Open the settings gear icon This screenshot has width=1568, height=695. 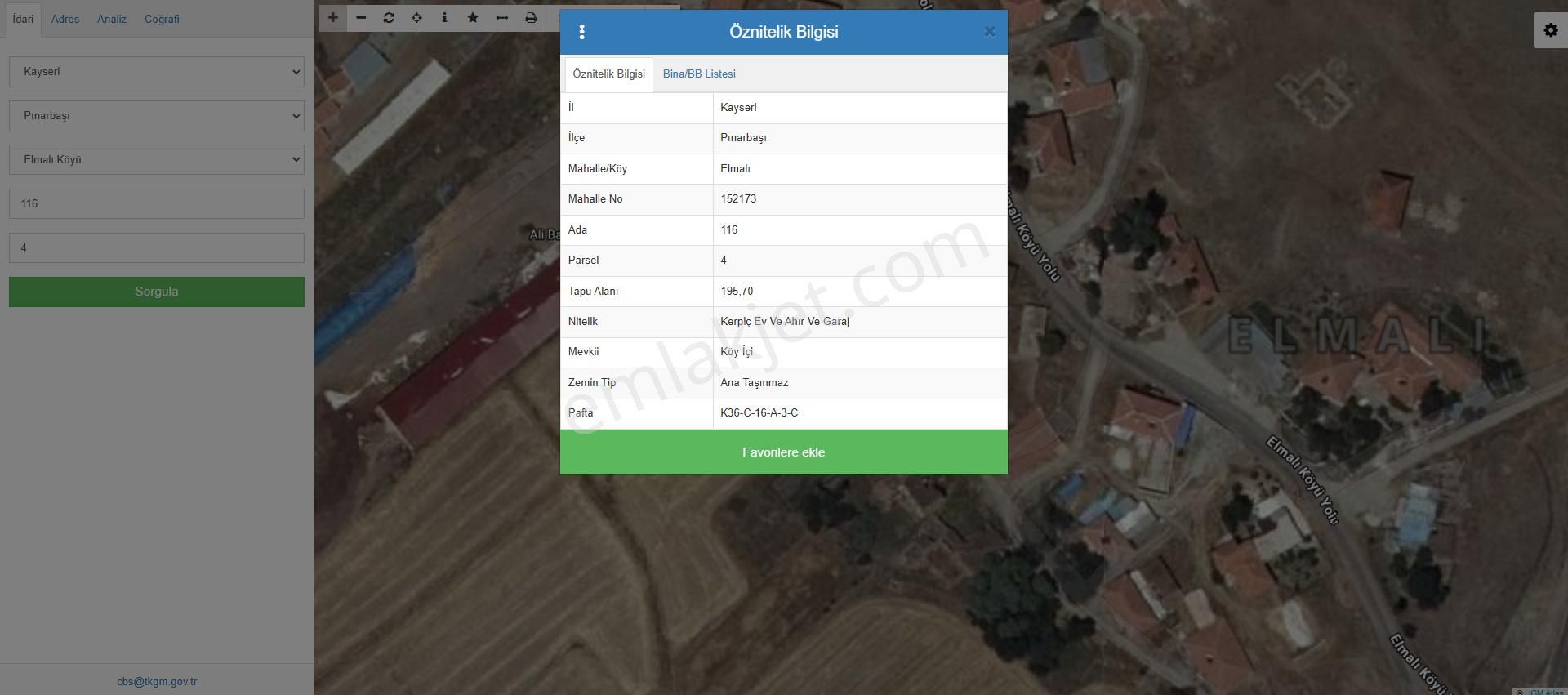coord(1550,31)
